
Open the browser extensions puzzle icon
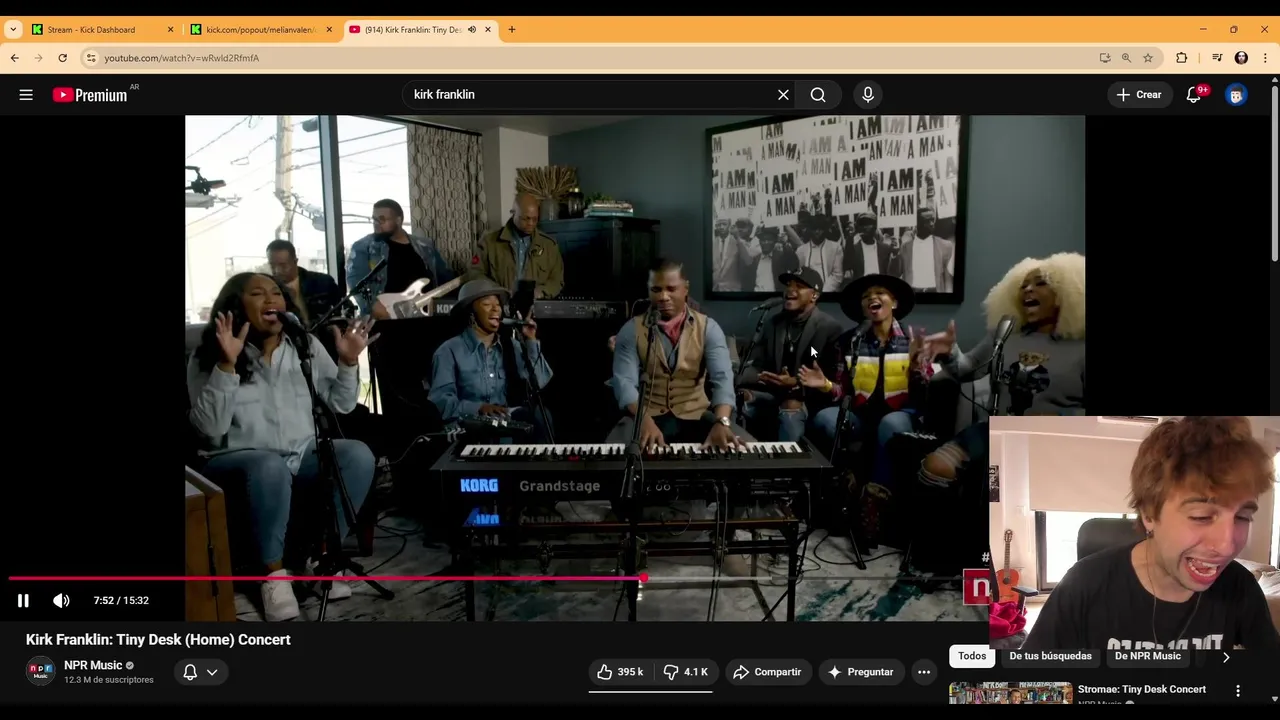1182,58
